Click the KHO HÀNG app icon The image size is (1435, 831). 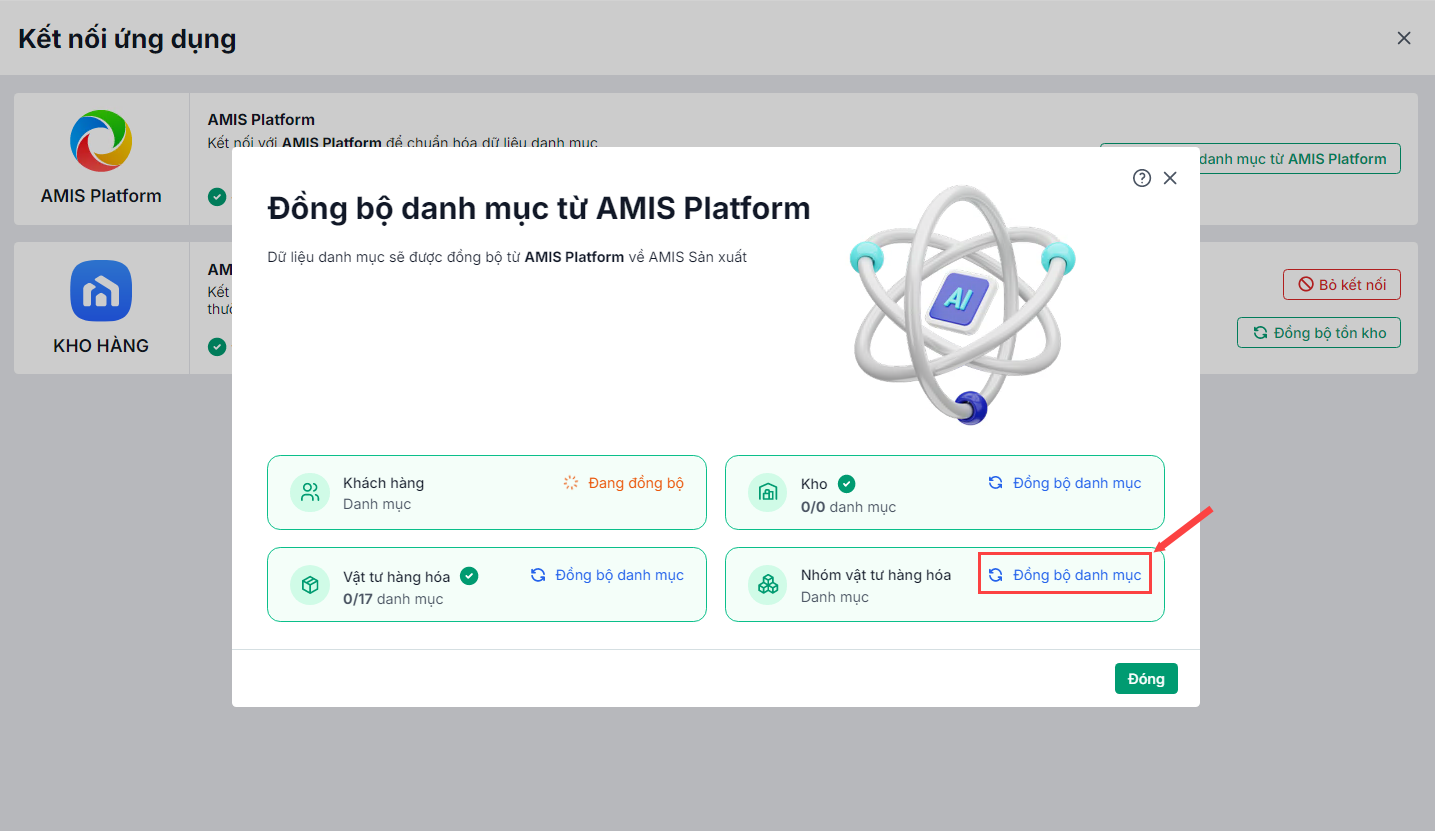click(x=101, y=291)
